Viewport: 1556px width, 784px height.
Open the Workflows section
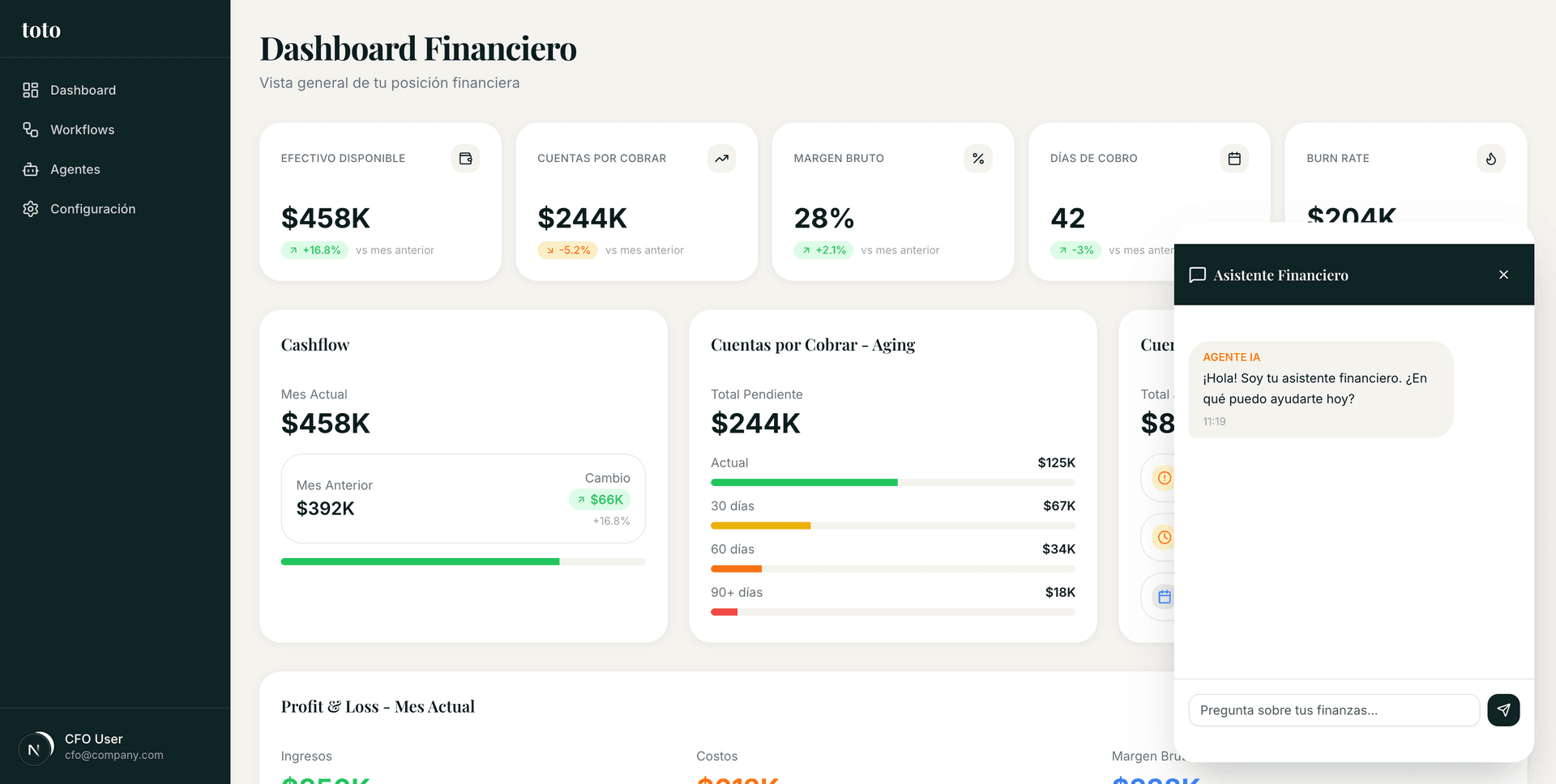pos(82,130)
